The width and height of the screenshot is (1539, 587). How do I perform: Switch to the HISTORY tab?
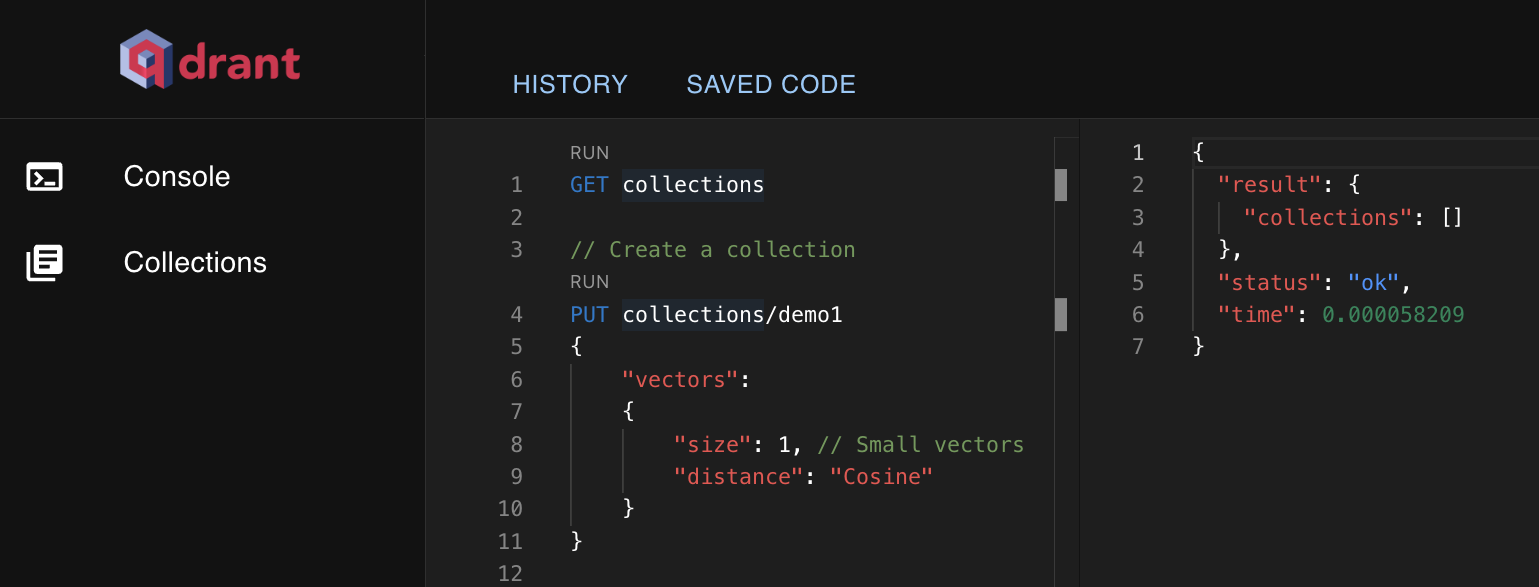pos(569,84)
